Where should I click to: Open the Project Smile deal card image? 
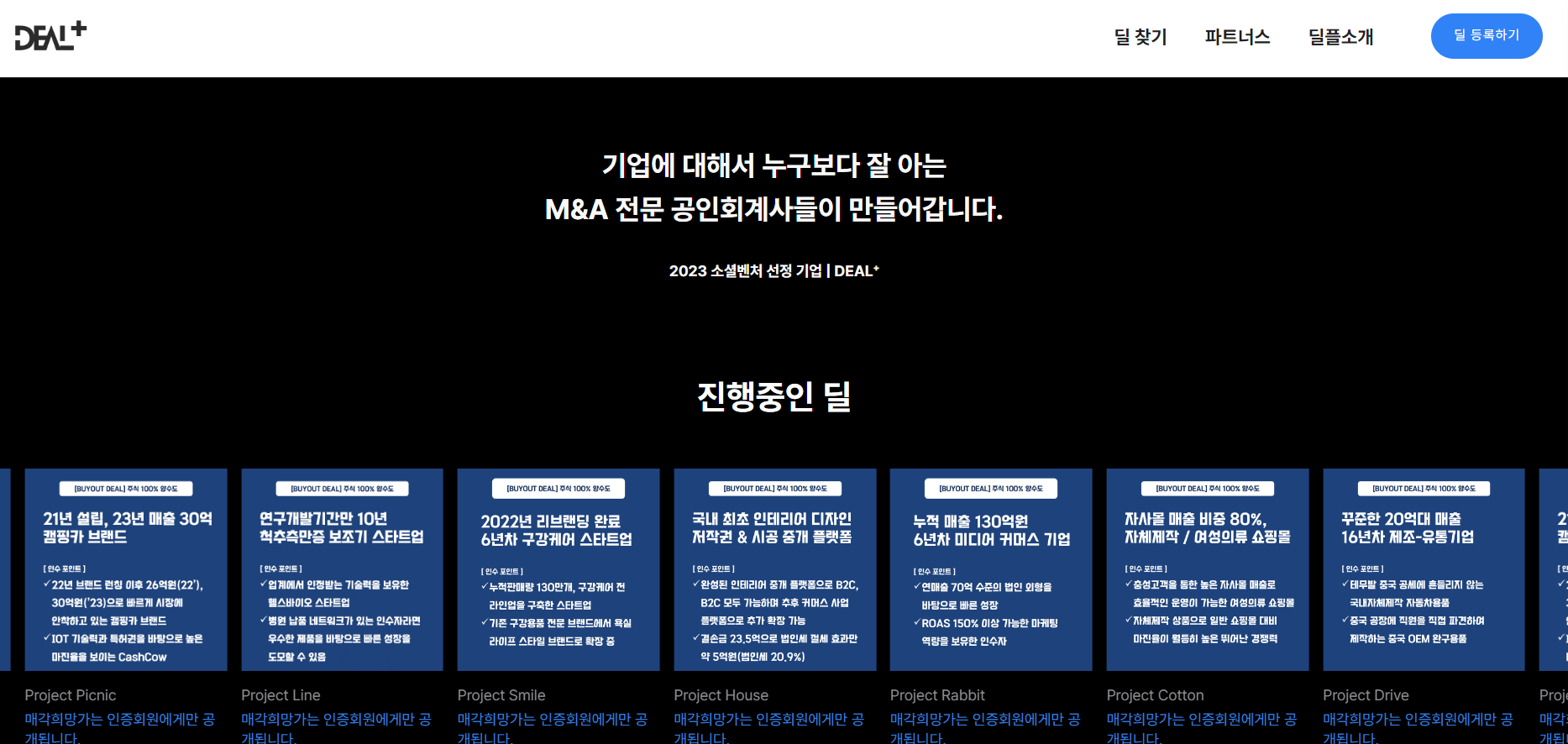point(559,569)
